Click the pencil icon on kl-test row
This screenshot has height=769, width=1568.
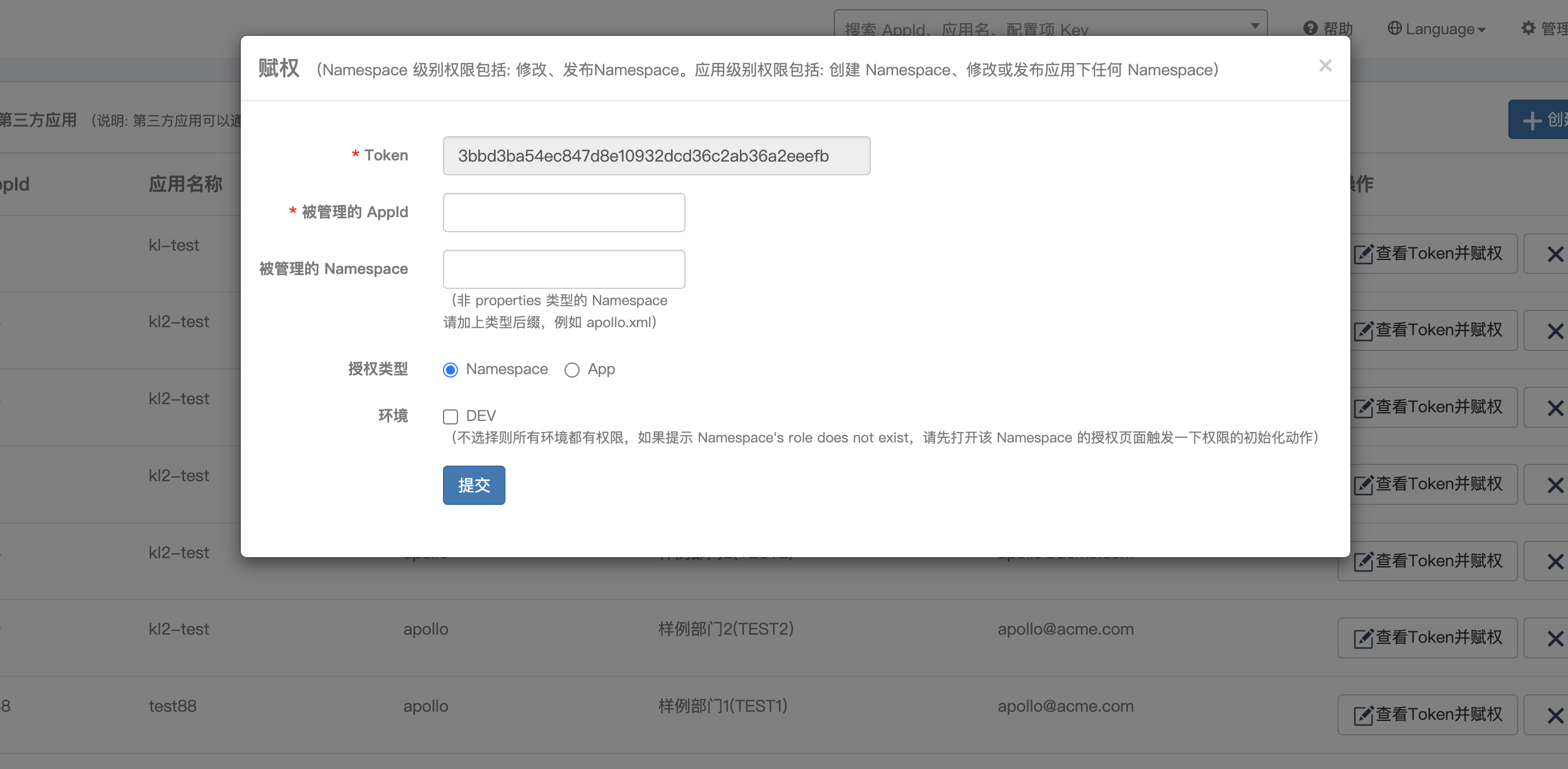tap(1364, 253)
